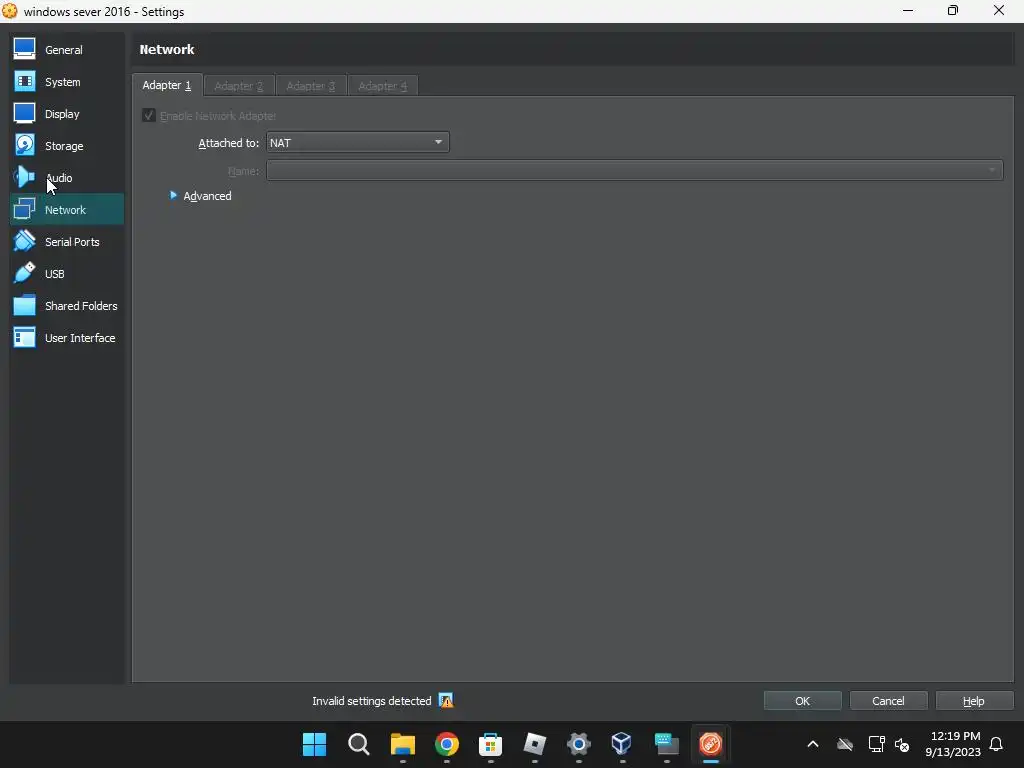Click the Audio speaker icon
This screenshot has width=1024, height=768.
pyautogui.click(x=25, y=178)
